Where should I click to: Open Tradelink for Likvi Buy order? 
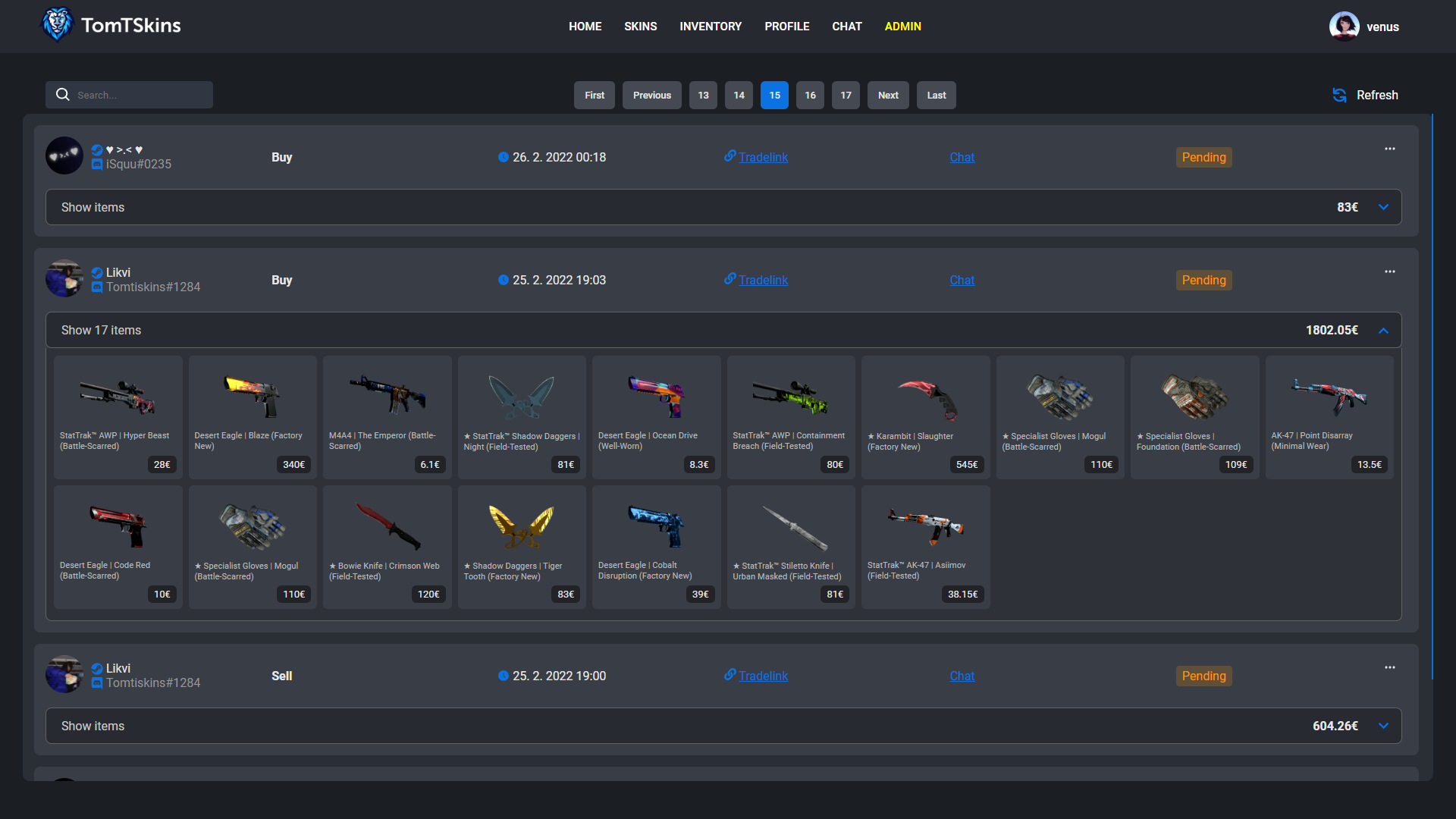click(763, 280)
